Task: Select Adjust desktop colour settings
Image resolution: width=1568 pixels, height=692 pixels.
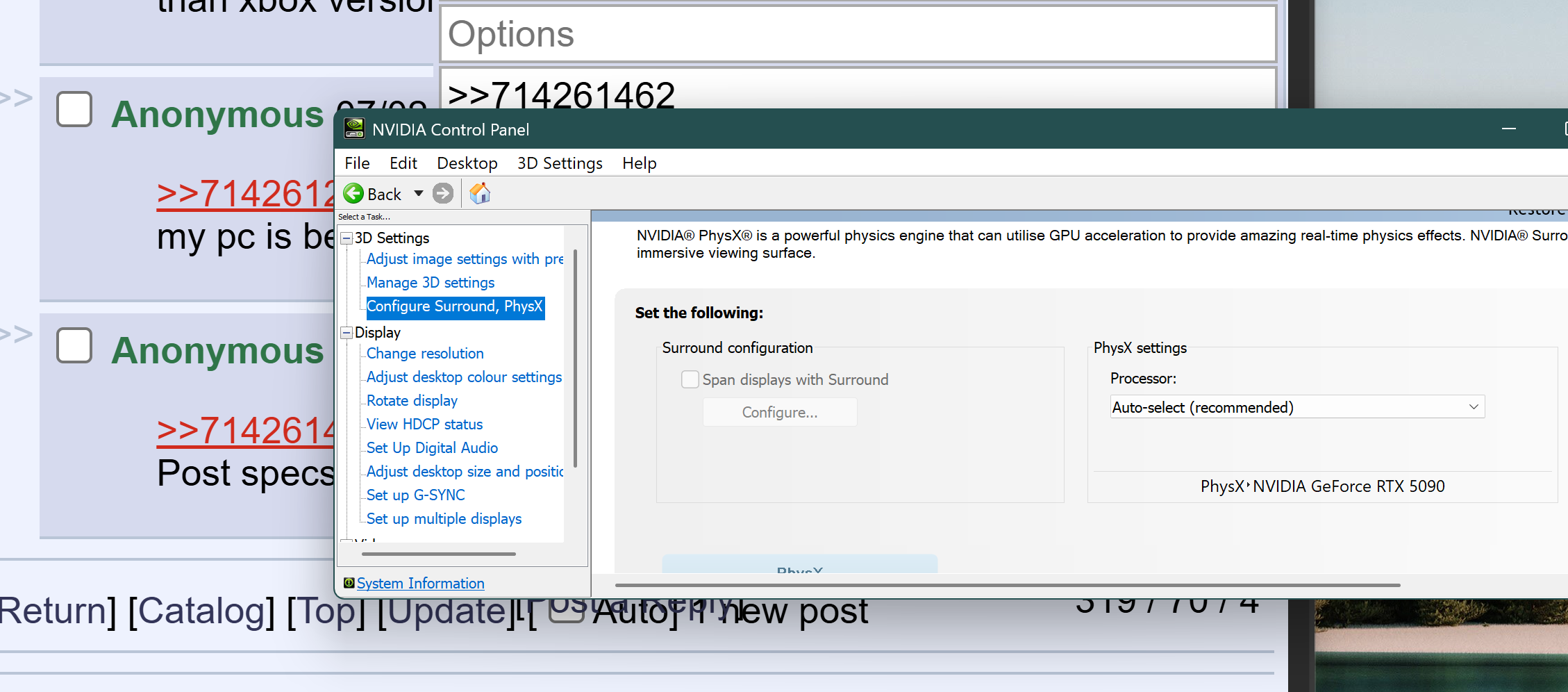Action: pos(464,377)
